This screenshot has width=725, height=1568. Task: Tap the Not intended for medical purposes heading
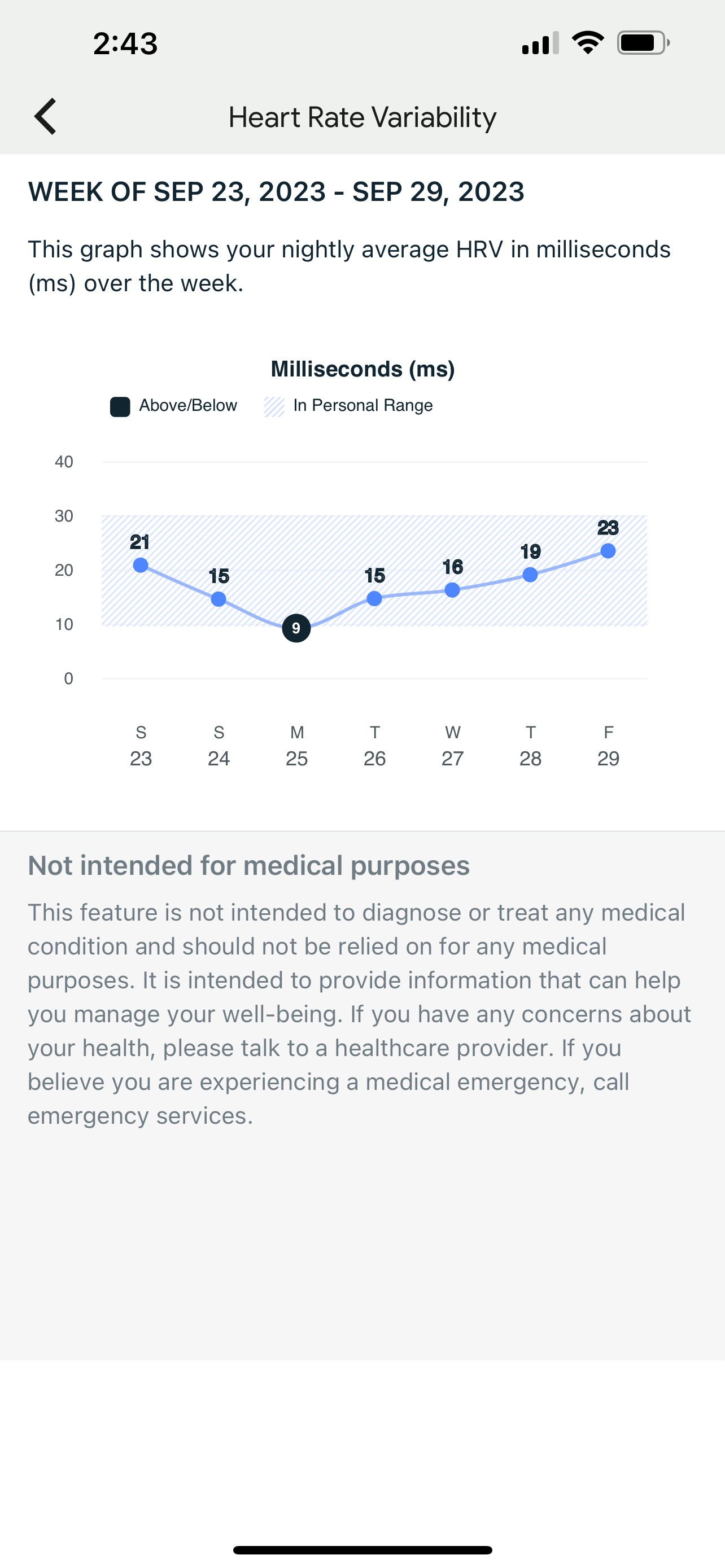point(249,866)
